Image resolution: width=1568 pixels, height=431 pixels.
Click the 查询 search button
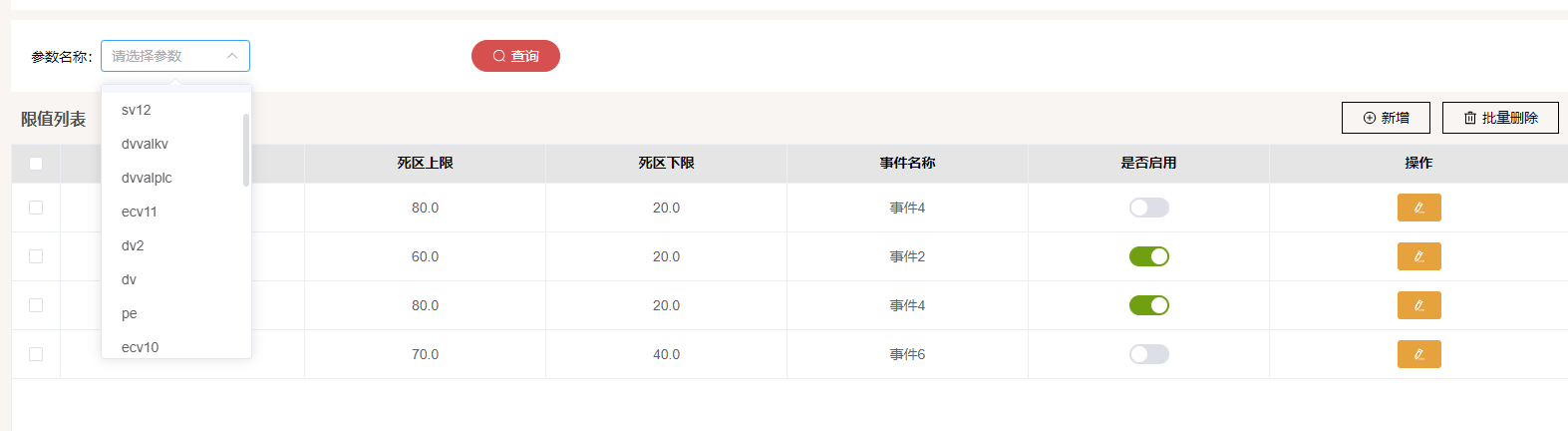coord(515,56)
